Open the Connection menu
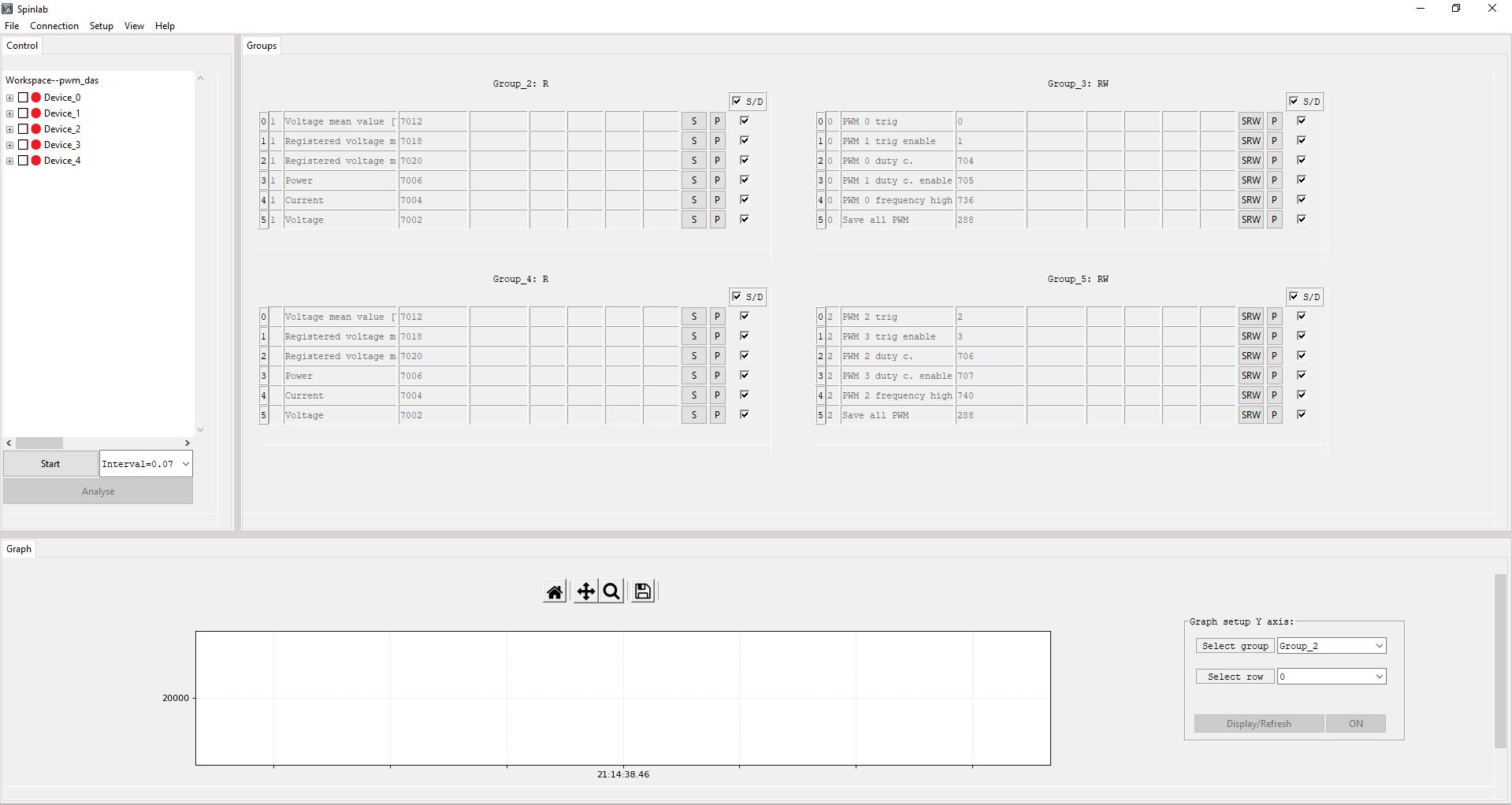The image size is (1512, 805). 54,26
